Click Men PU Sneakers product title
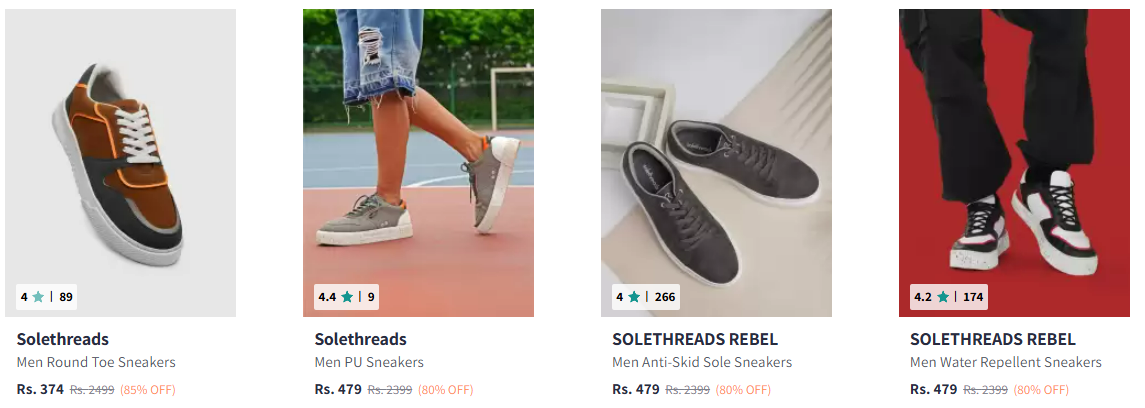Image resolution: width=1145 pixels, height=408 pixels. pos(369,362)
